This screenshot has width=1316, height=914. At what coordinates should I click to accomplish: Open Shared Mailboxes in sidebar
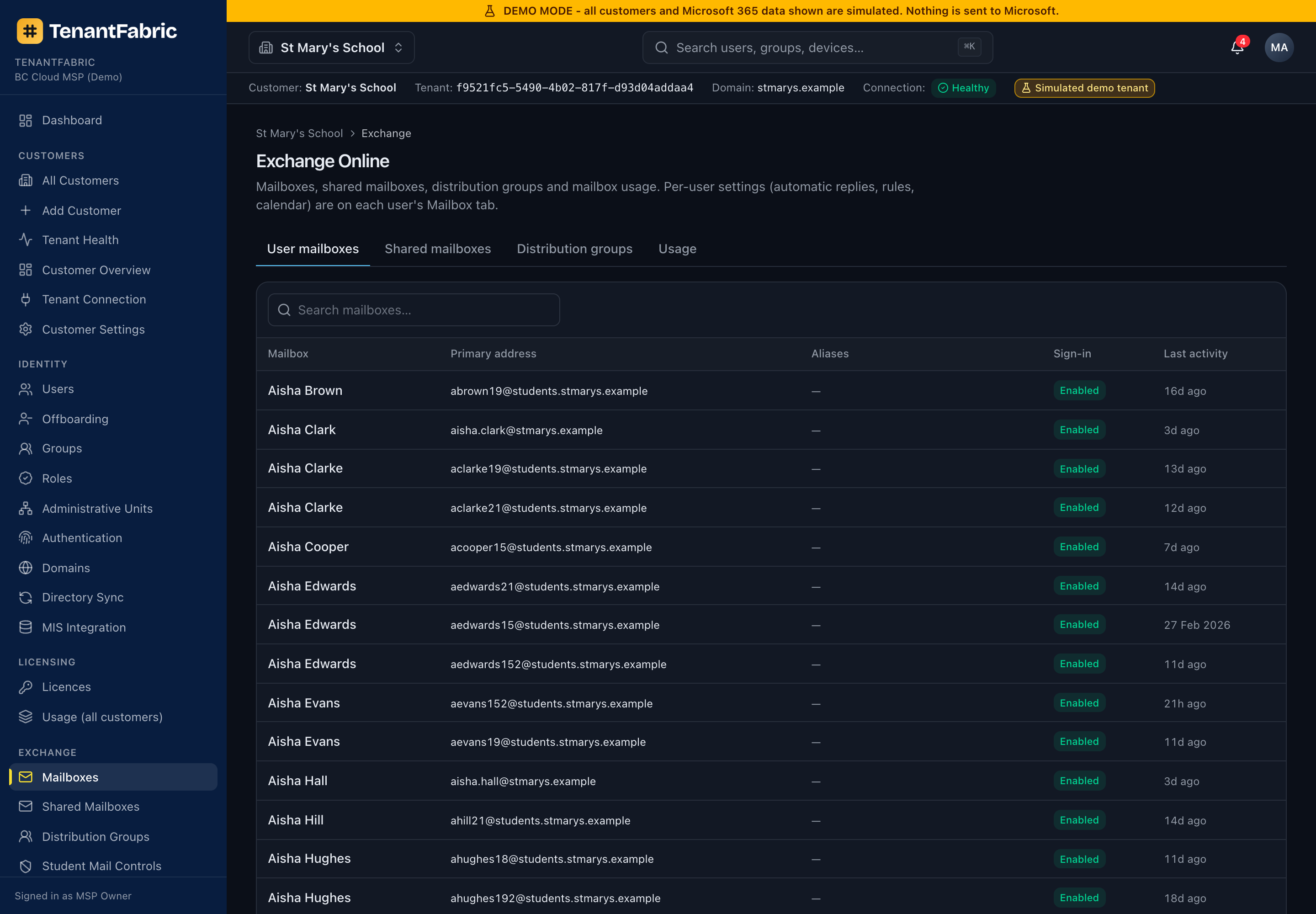[x=113, y=806]
